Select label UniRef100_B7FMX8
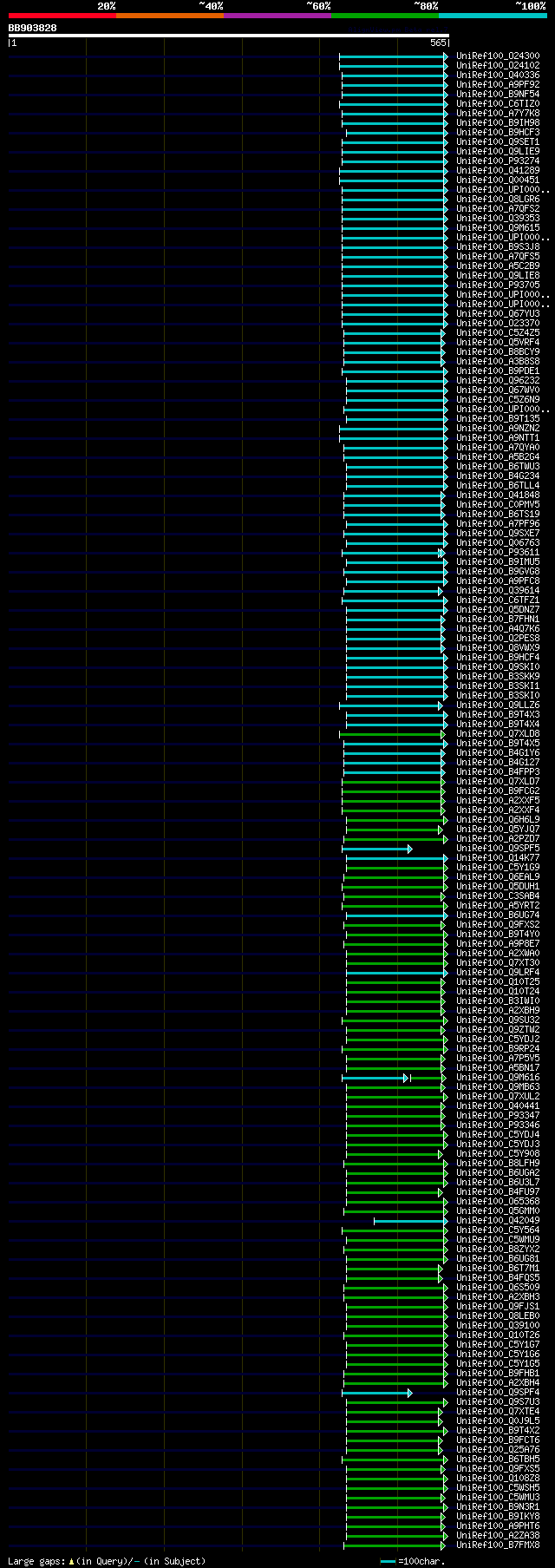 click(x=498, y=1545)
